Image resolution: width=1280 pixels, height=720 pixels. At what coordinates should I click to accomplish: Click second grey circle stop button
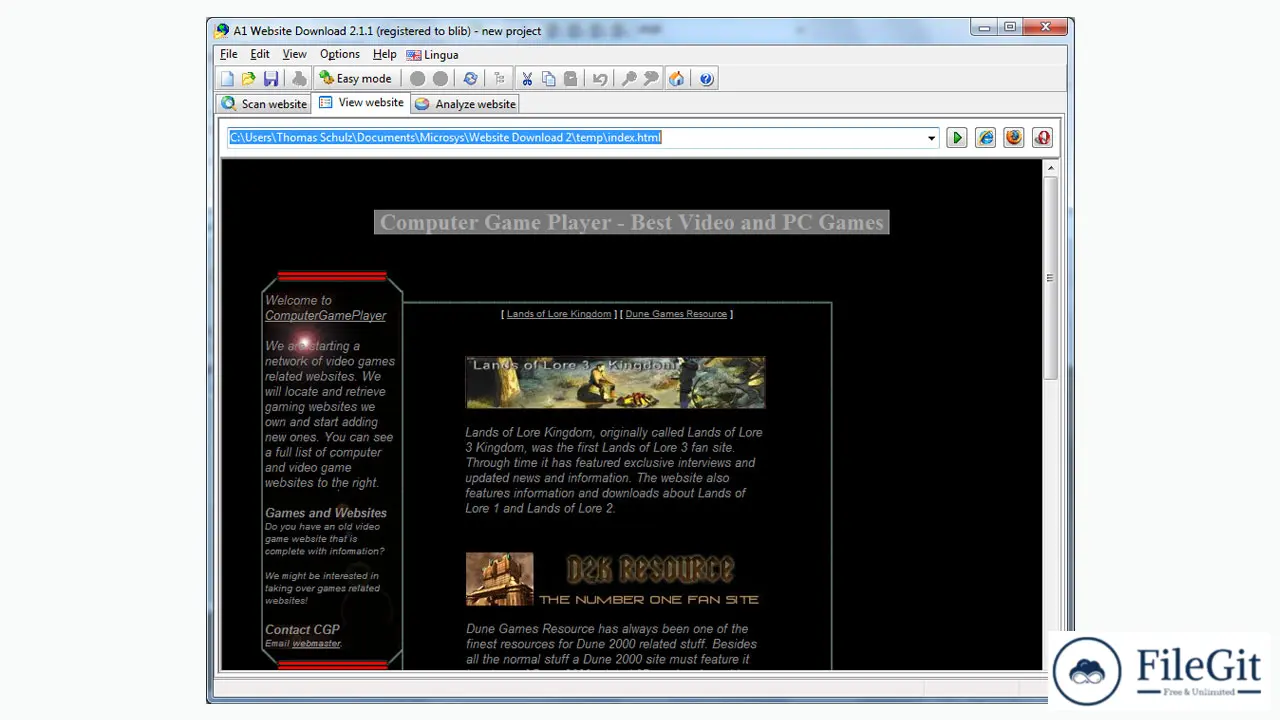(x=440, y=79)
